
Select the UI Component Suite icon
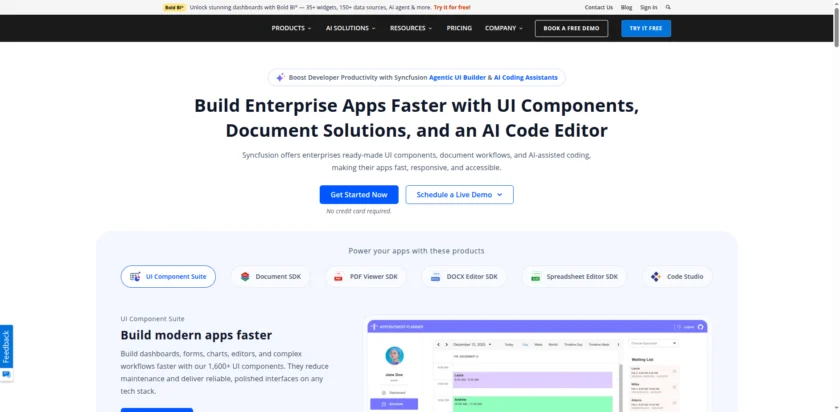coord(135,277)
